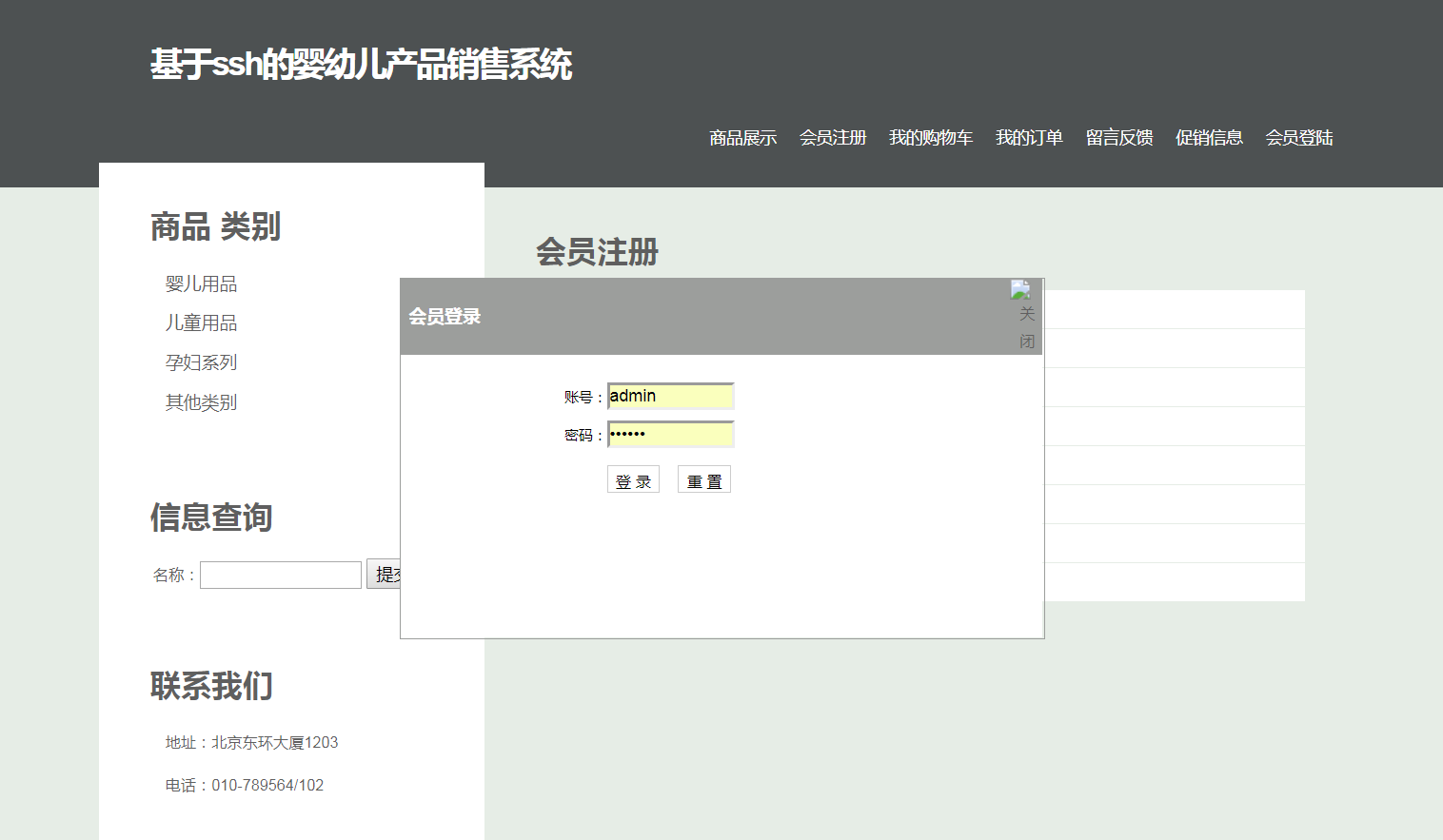This screenshot has height=840, width=1443.
Task: Click the 信息查询 sidebar heading
Action: [211, 518]
